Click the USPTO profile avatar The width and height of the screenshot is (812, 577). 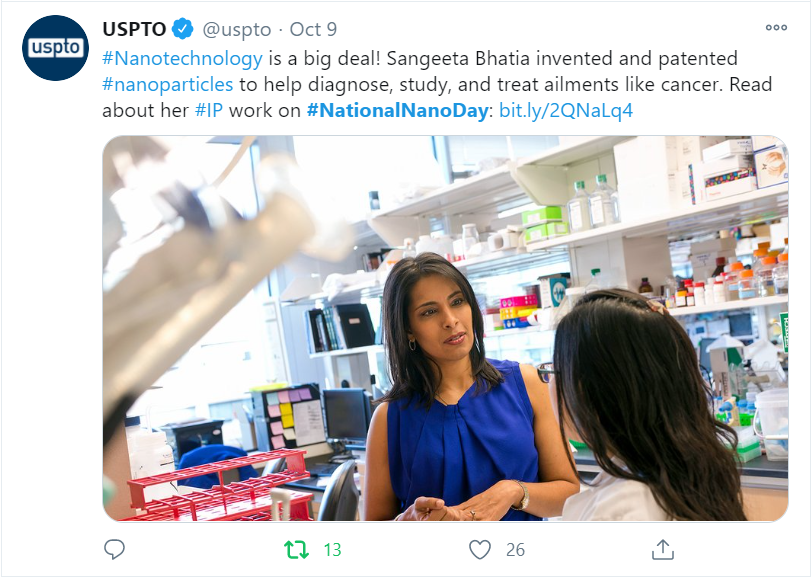click(55, 48)
